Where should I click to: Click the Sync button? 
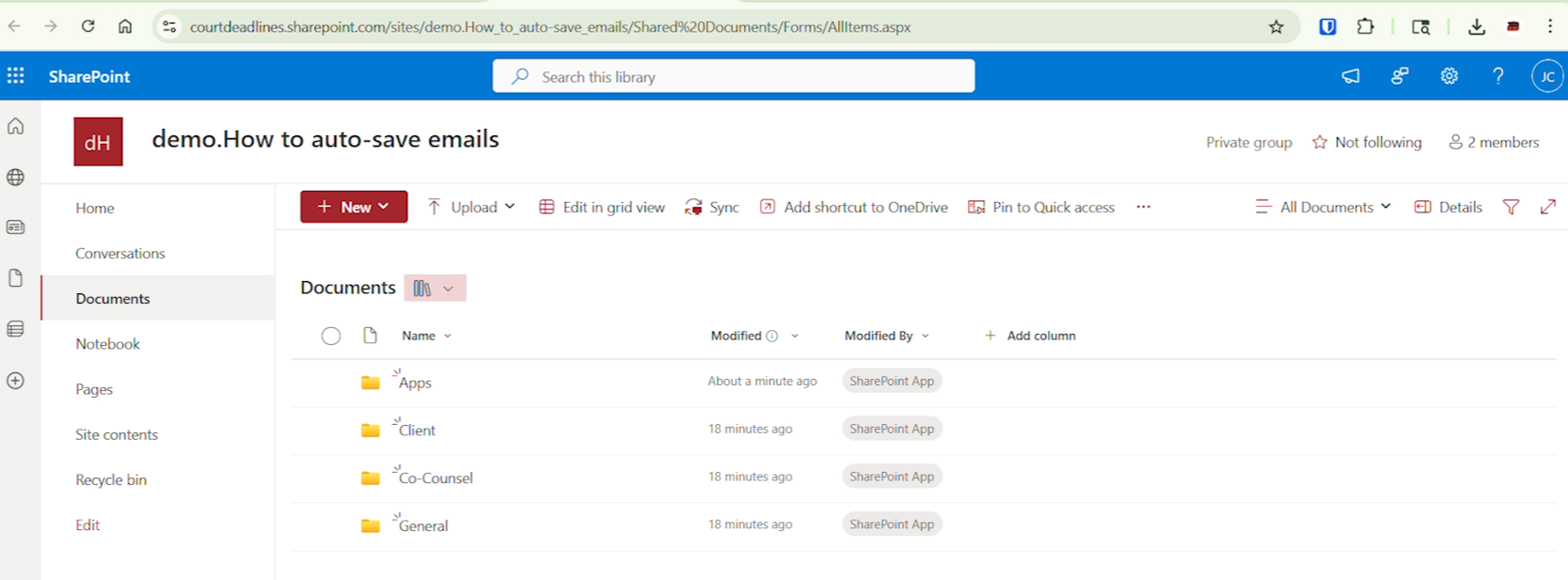pos(712,207)
